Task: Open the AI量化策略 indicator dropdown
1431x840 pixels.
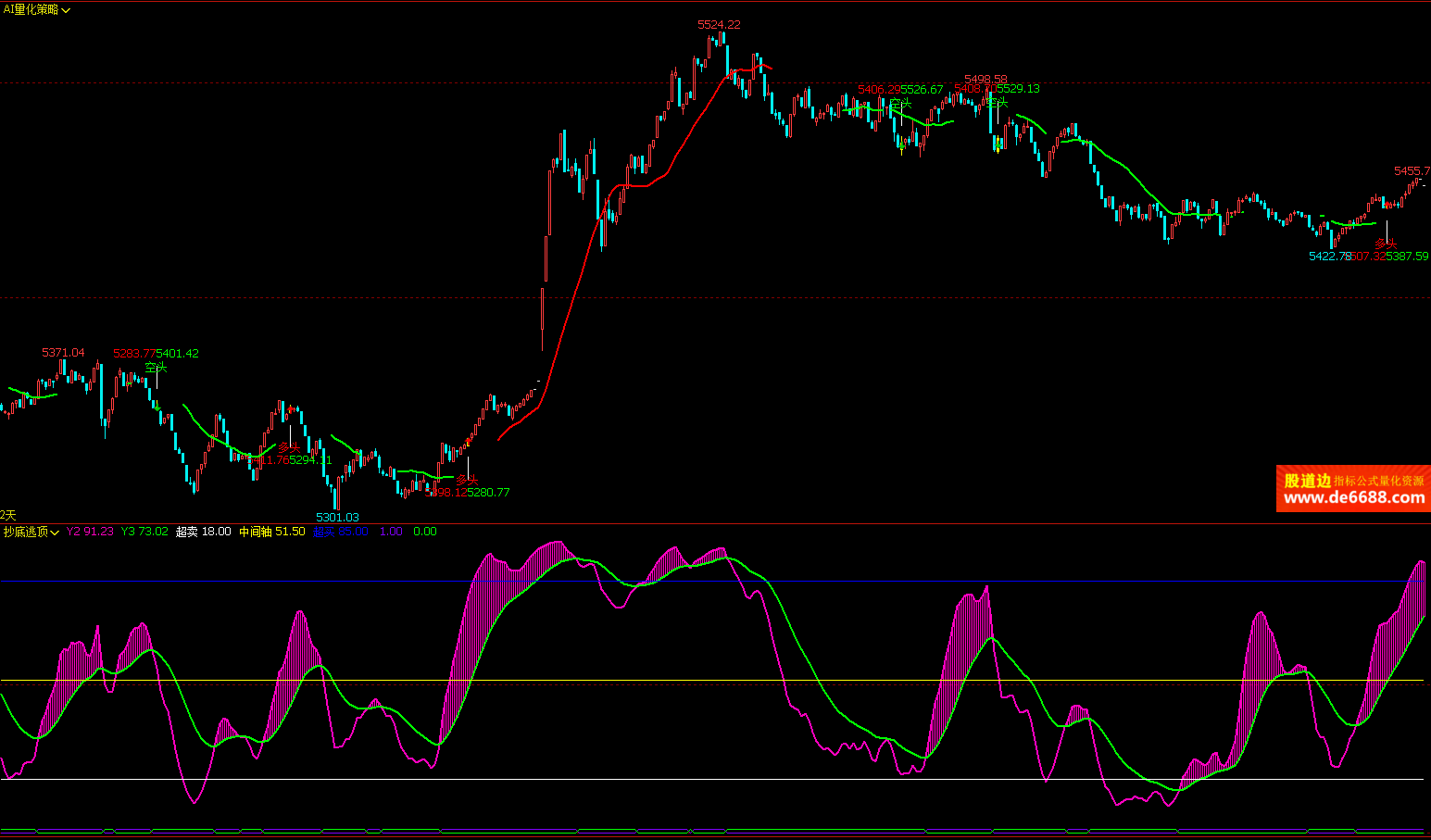Action: click(x=31, y=9)
